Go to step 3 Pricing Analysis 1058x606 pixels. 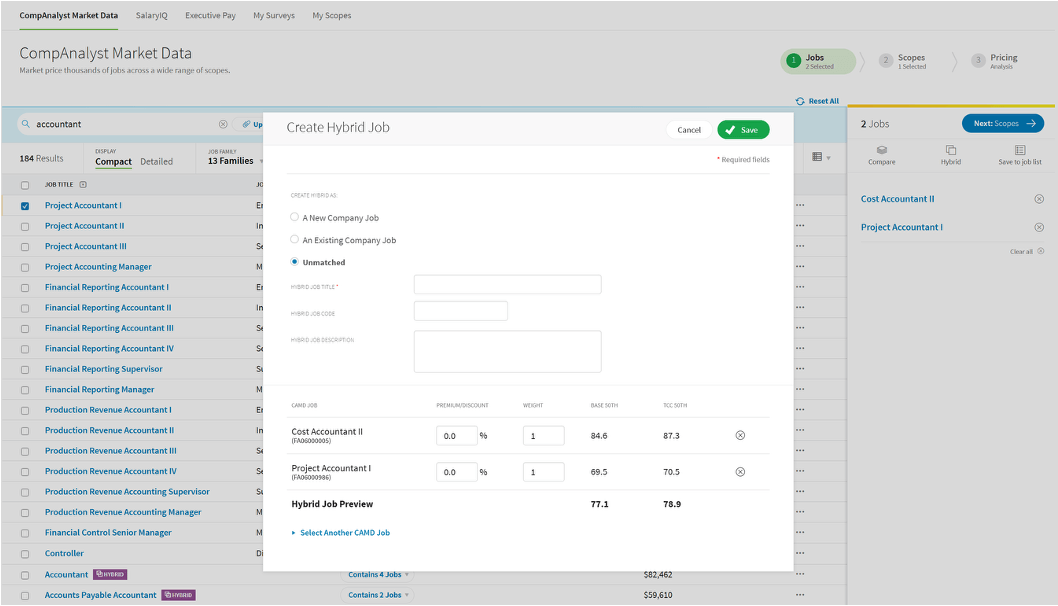pyautogui.click(x=995, y=61)
